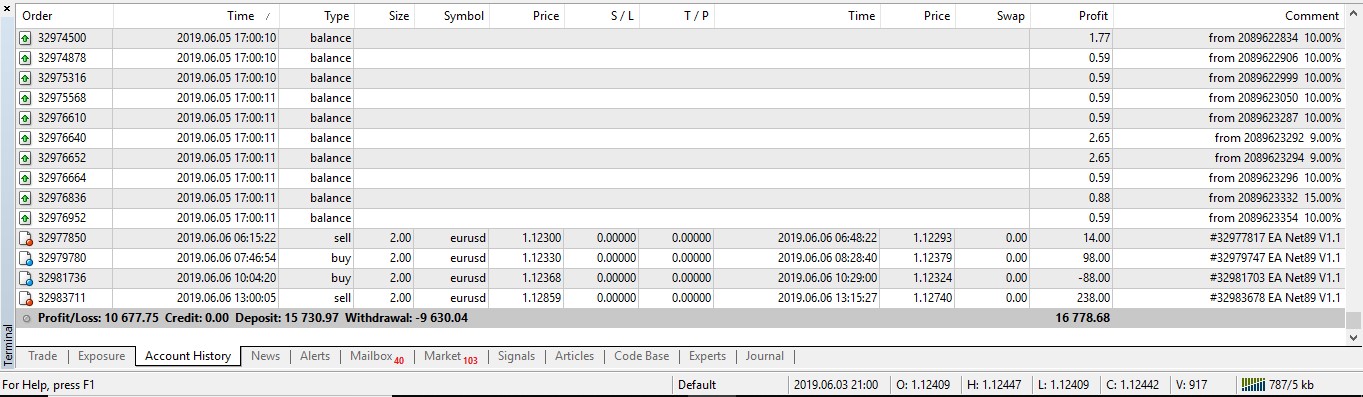Screen dimensions: 1363x397
Task: Click the 1.12859 open price cell
Action: (541, 298)
